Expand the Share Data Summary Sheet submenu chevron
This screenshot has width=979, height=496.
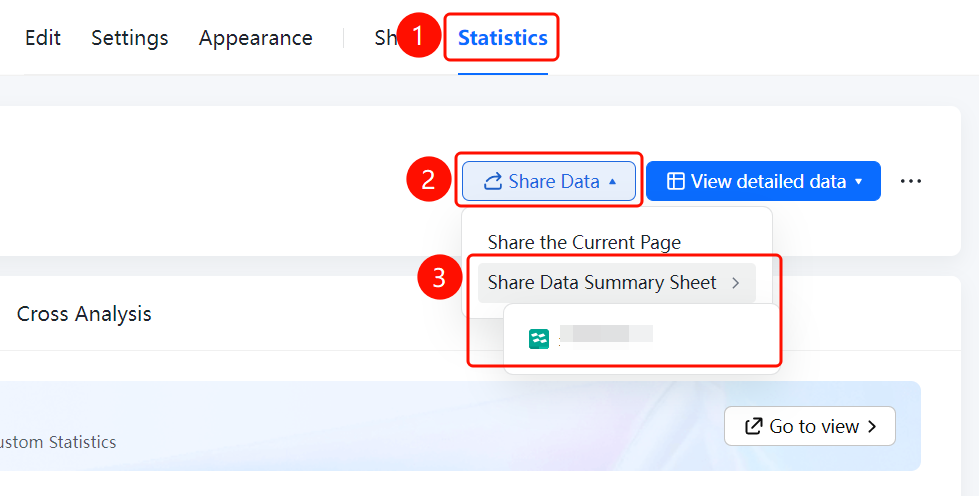(735, 283)
